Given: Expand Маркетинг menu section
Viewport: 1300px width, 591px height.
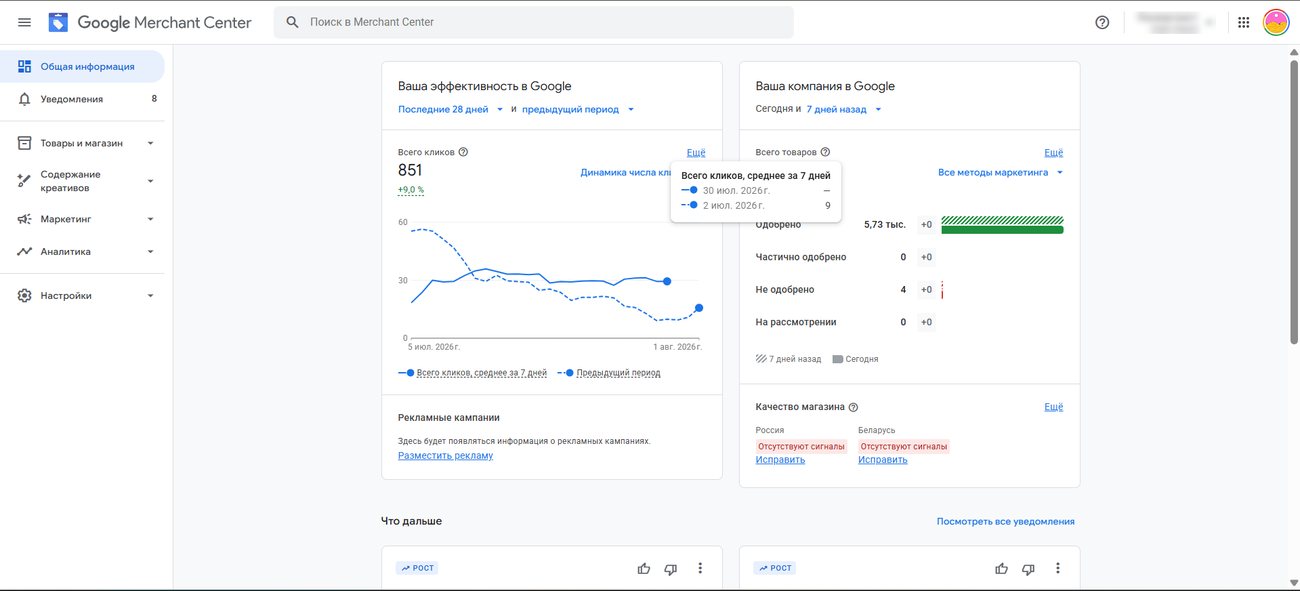Looking at the screenshot, I should tap(150, 219).
